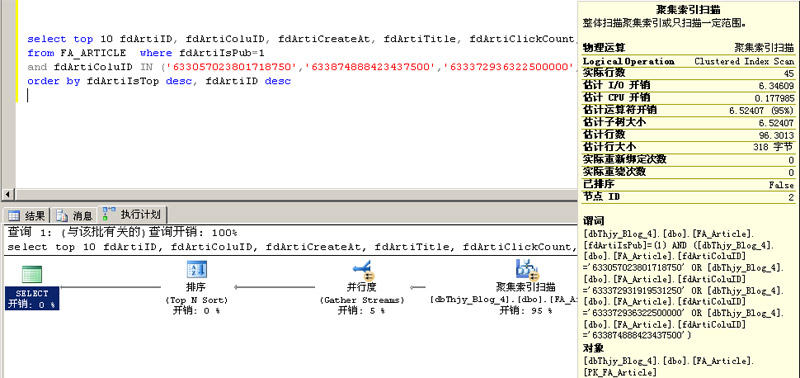Image resolution: width=800 pixels, height=378 pixels.
Task: Click the Top N Sort operator icon
Action: [196, 269]
